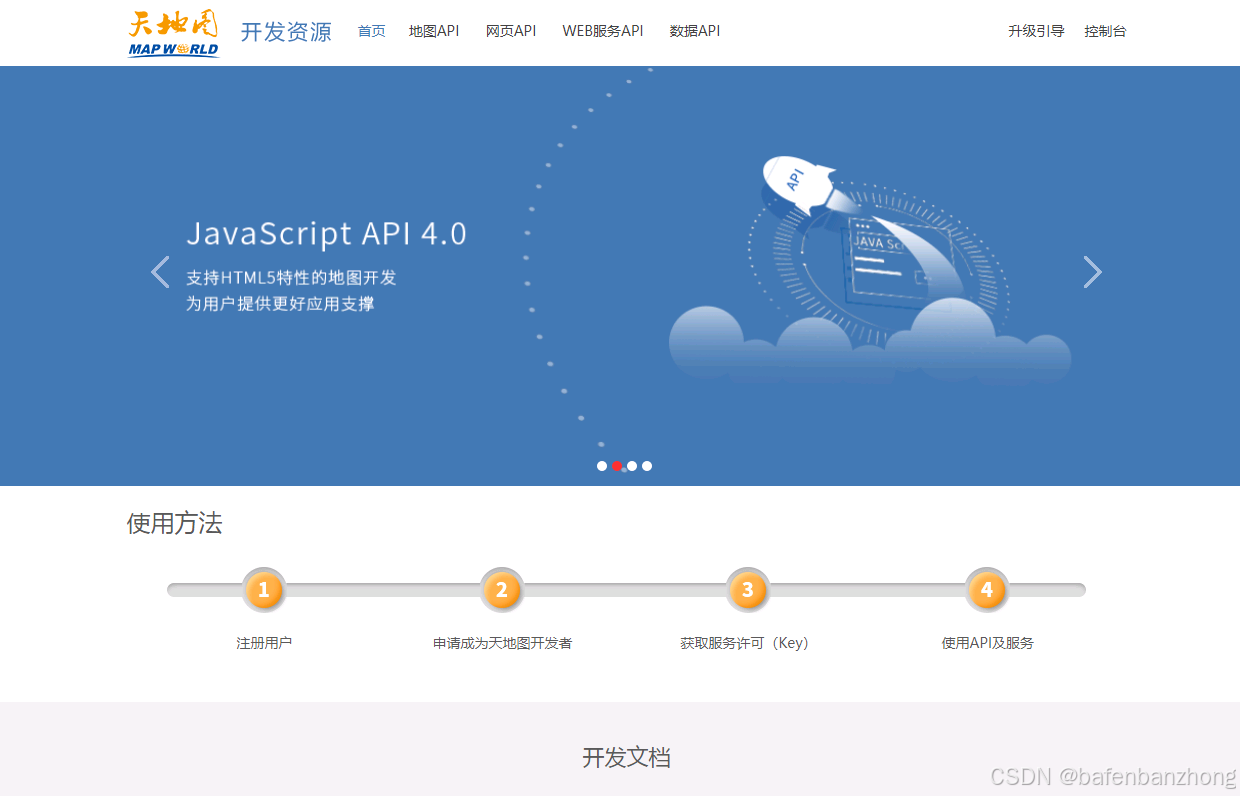Open the 网页API menu
Image resolution: width=1240 pixels, height=796 pixels.
[511, 31]
